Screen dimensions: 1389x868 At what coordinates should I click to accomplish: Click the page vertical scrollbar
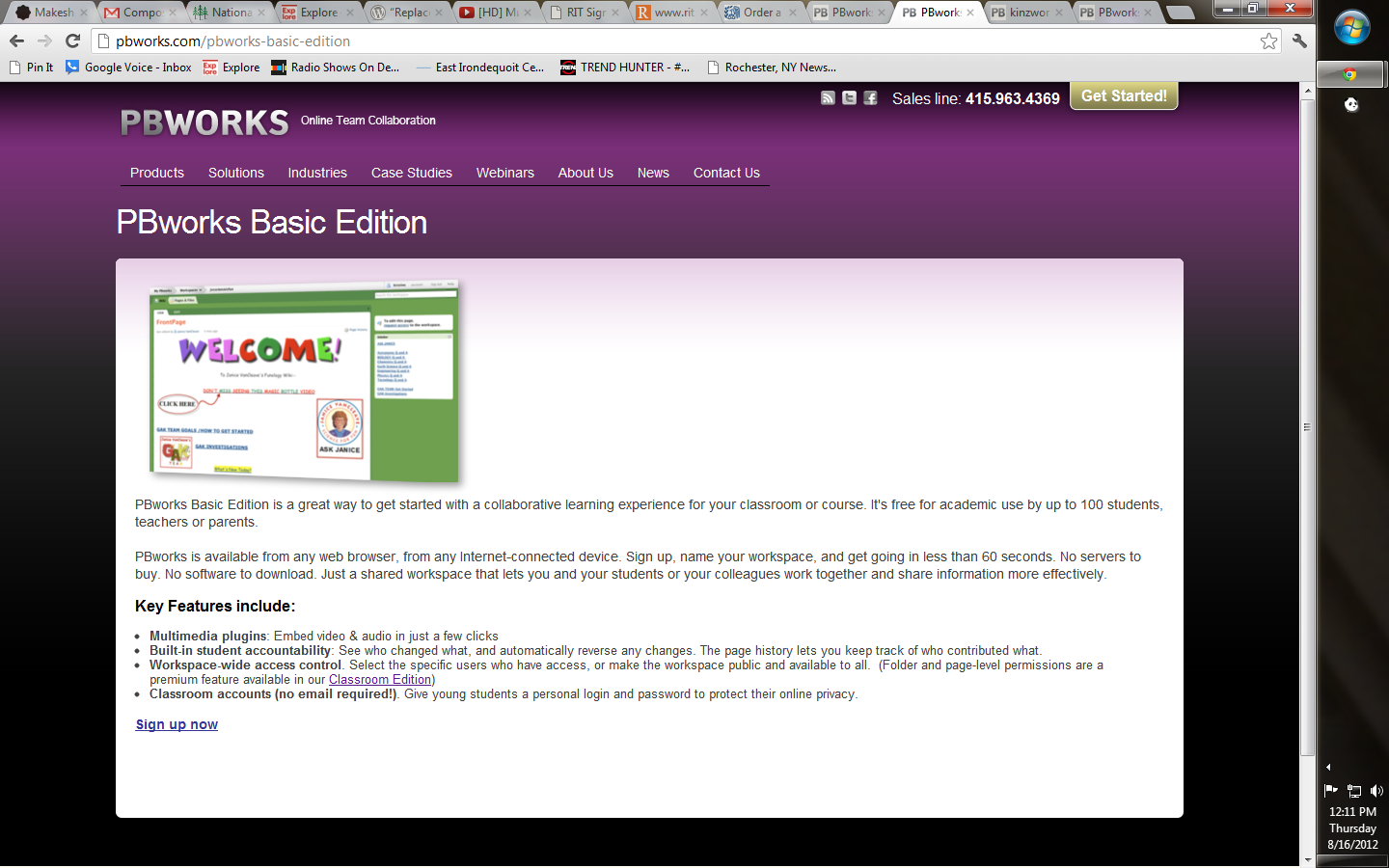pos(1308,427)
